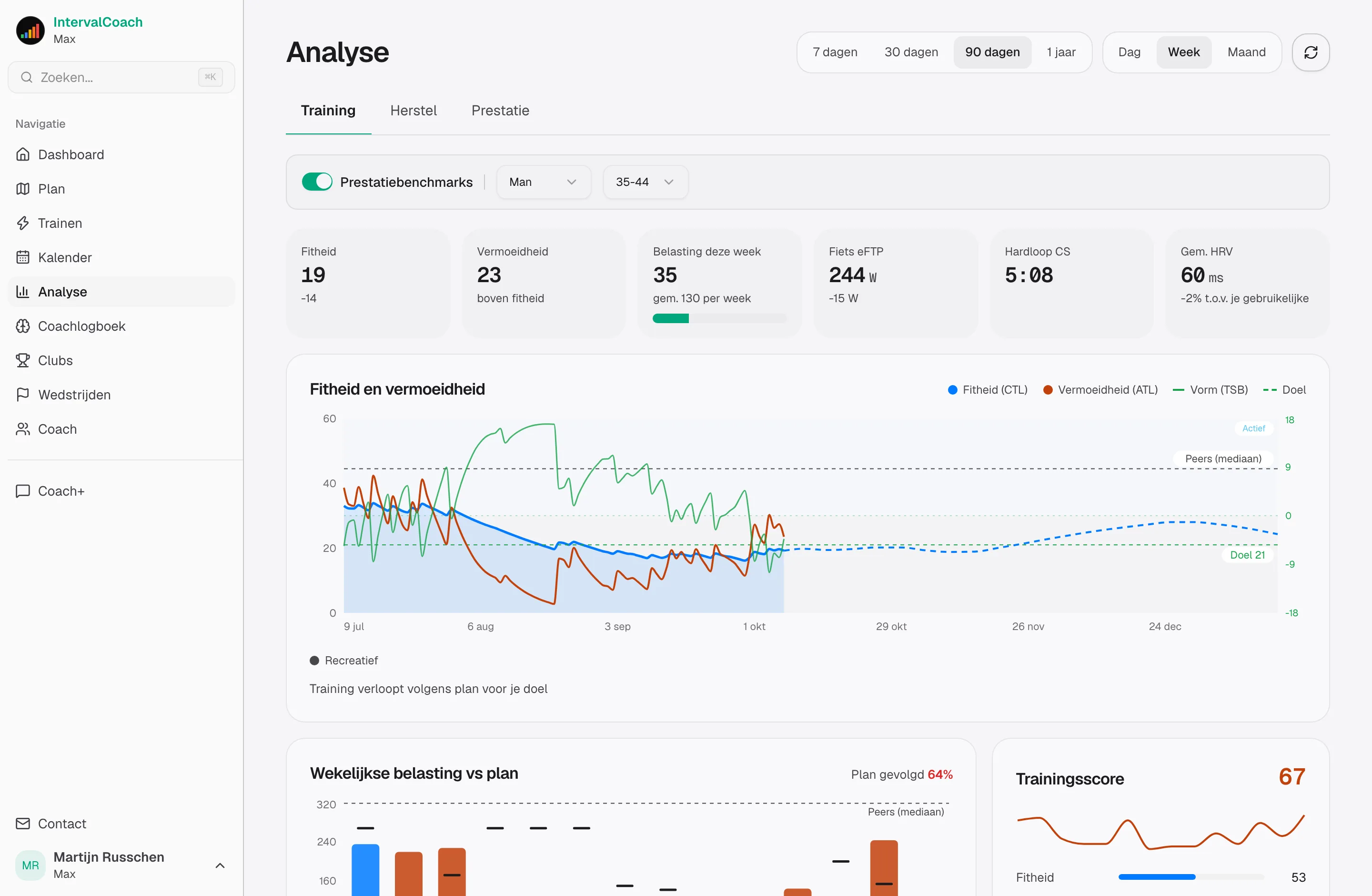The height and width of the screenshot is (896, 1372).
Task: Select the Analyse bar chart icon
Action: (23, 292)
